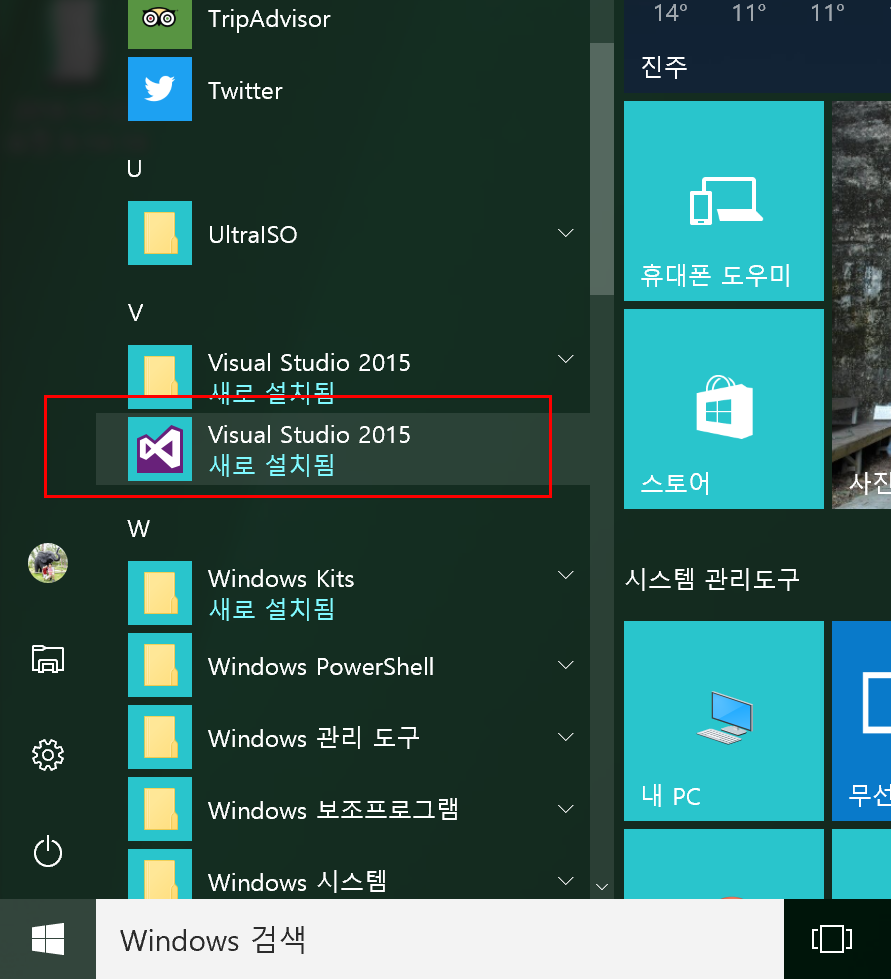This screenshot has height=979, width=891.
Task: Open the blue 무선 tile
Action: pos(862,721)
